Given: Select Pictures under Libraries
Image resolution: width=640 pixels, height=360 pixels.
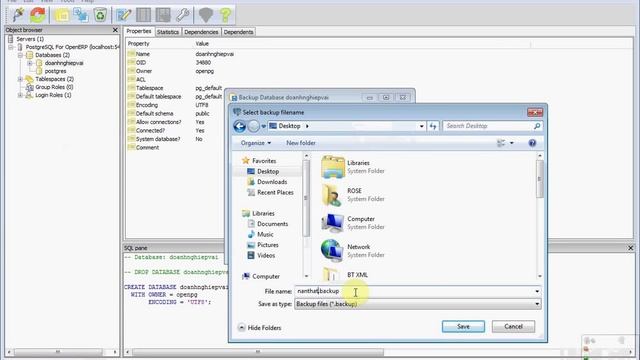Looking at the screenshot, I should point(263,245).
